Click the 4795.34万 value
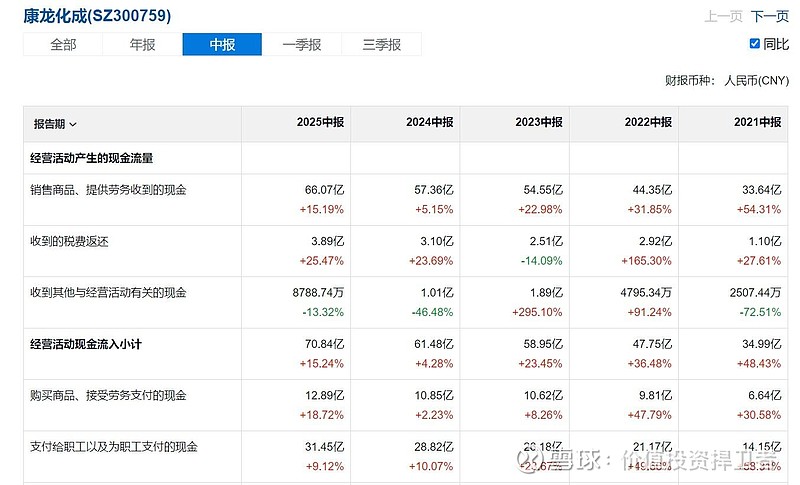Screen dimensions: 800x485 pyautogui.click(x=646, y=293)
